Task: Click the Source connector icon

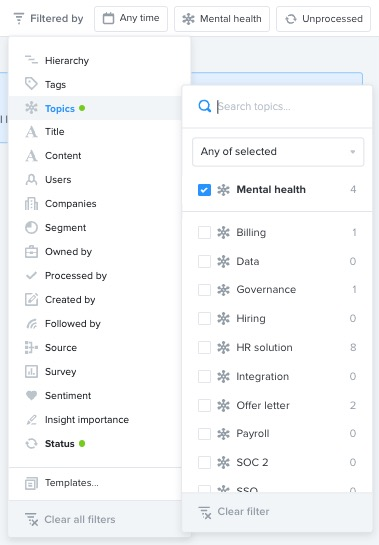Action: pos(31,347)
